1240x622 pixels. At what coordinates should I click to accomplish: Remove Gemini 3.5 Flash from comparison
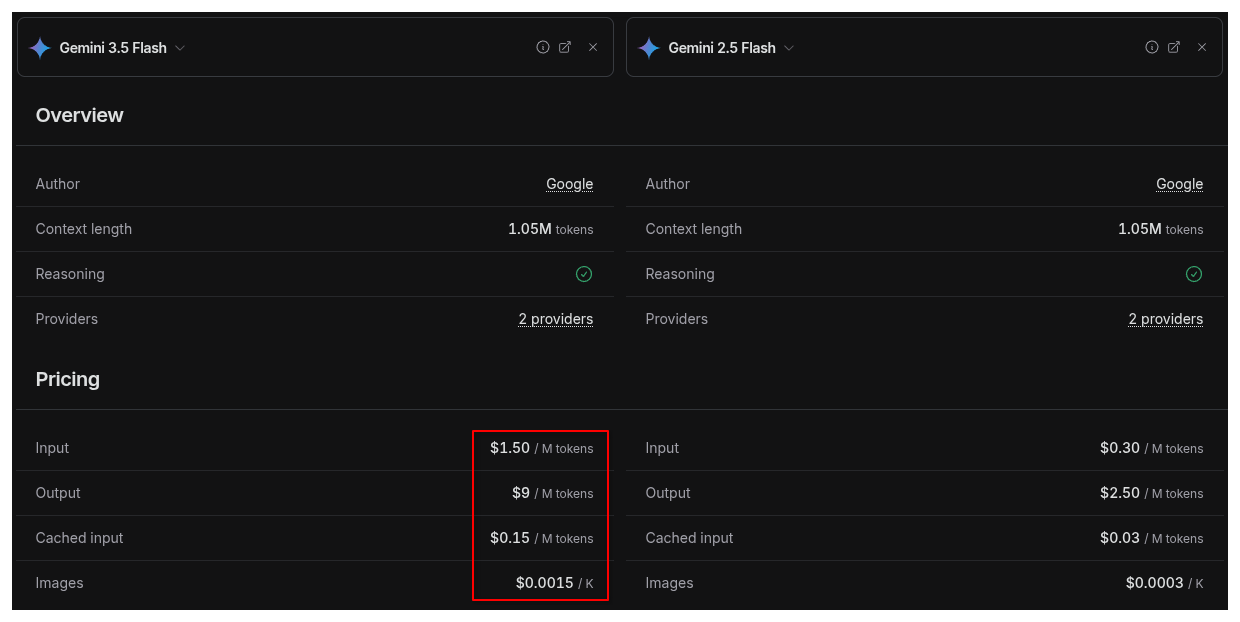(593, 47)
